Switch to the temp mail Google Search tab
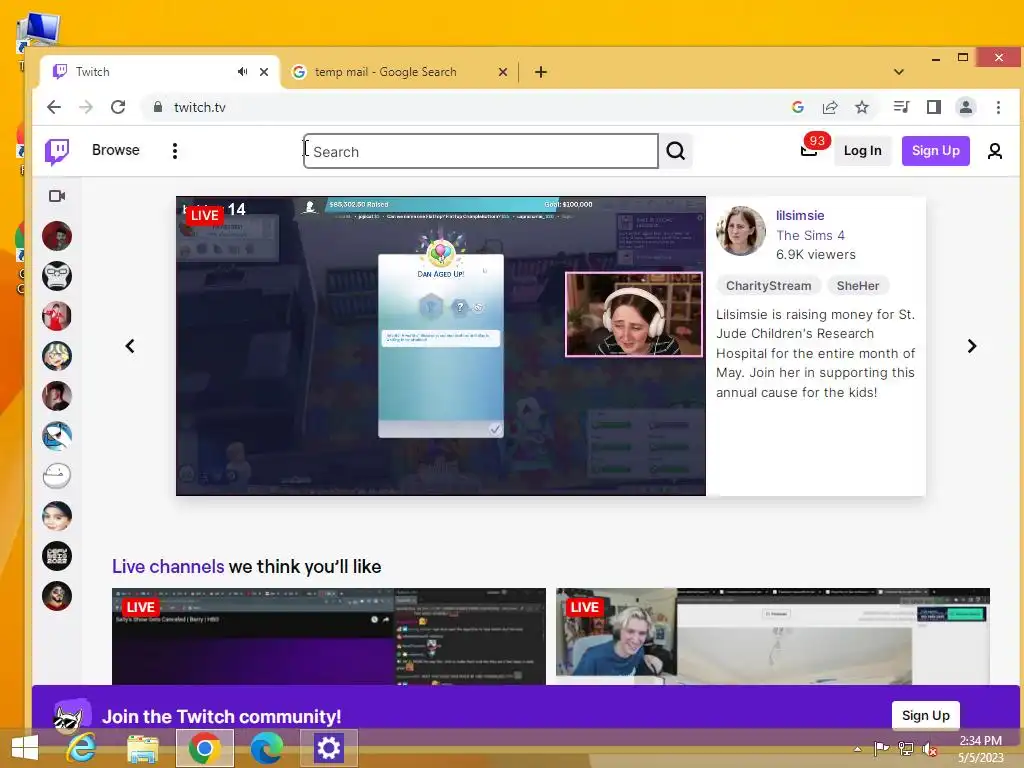Image resolution: width=1024 pixels, height=768 pixels. click(x=400, y=72)
